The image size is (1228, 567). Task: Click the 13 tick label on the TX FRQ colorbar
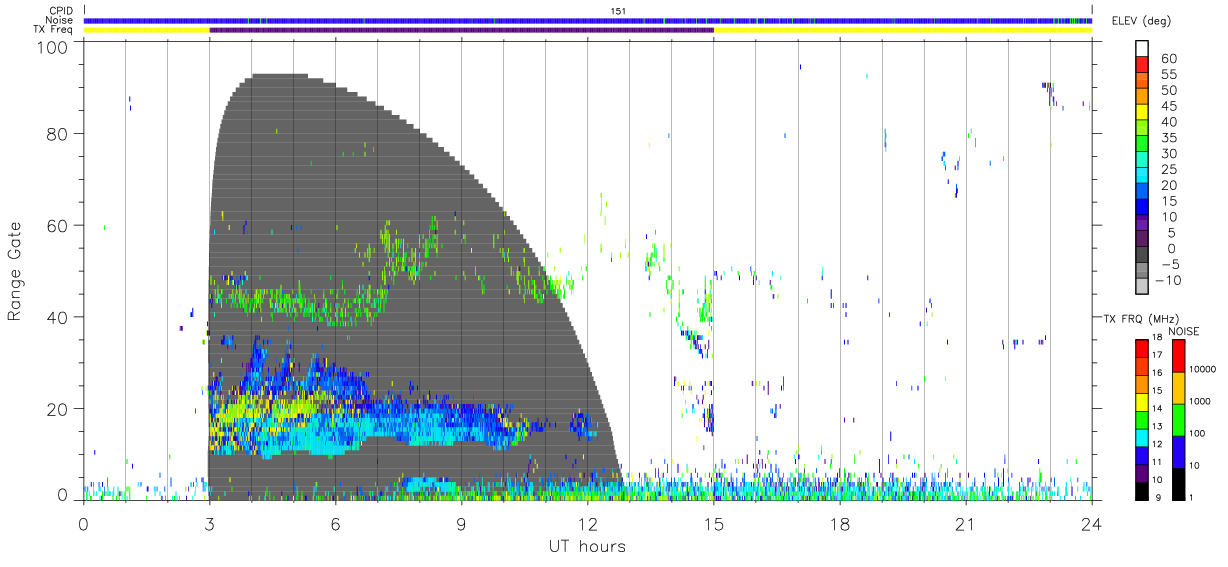click(1157, 426)
